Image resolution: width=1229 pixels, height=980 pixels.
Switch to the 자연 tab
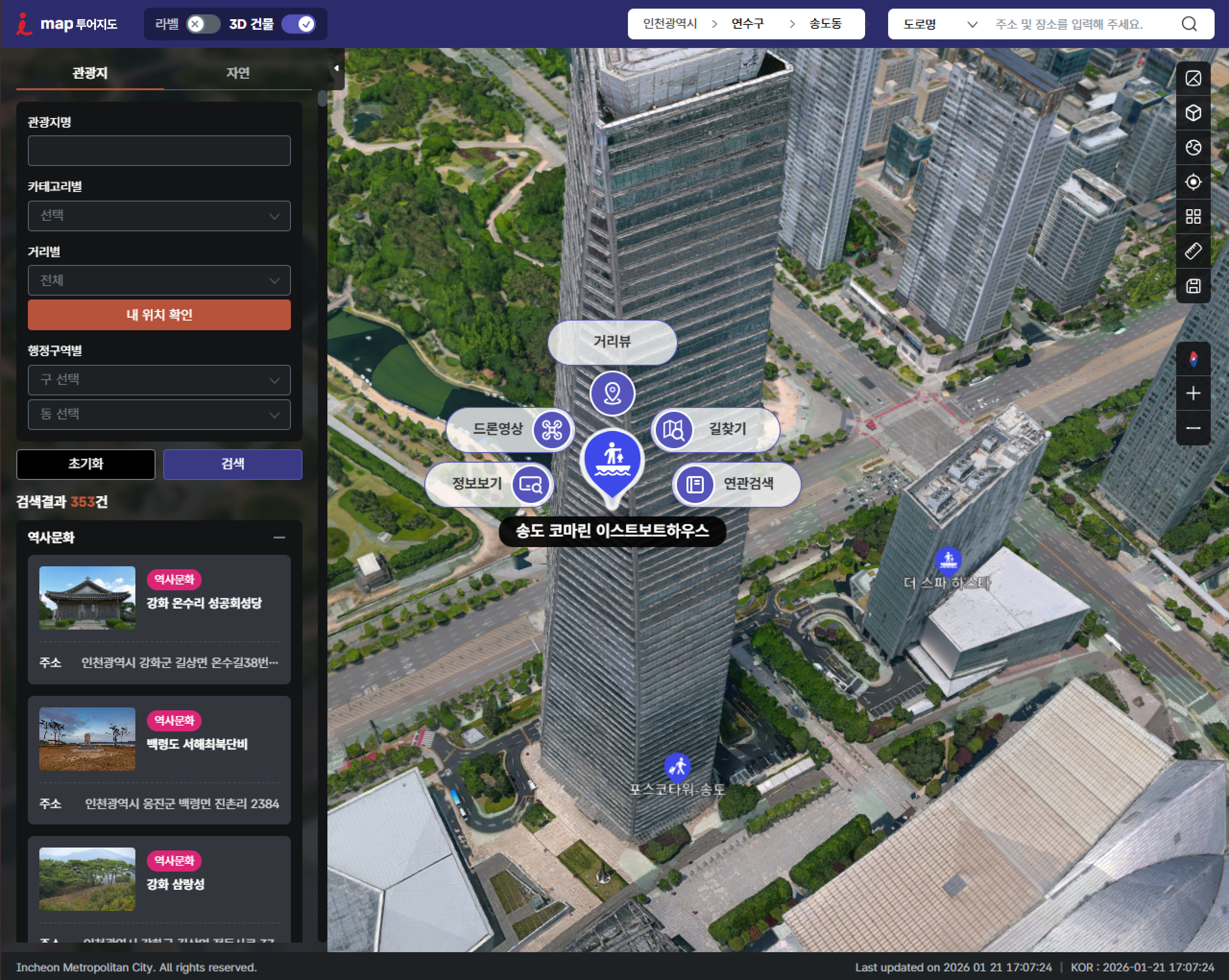(x=238, y=73)
